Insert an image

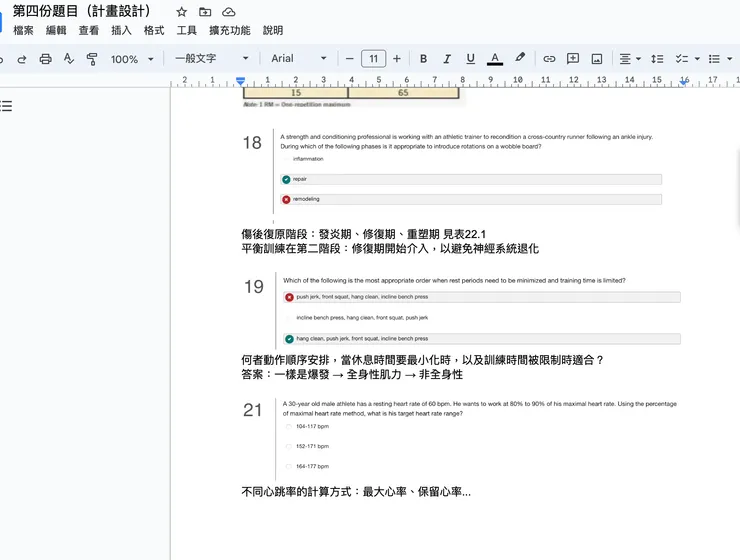[x=597, y=59]
